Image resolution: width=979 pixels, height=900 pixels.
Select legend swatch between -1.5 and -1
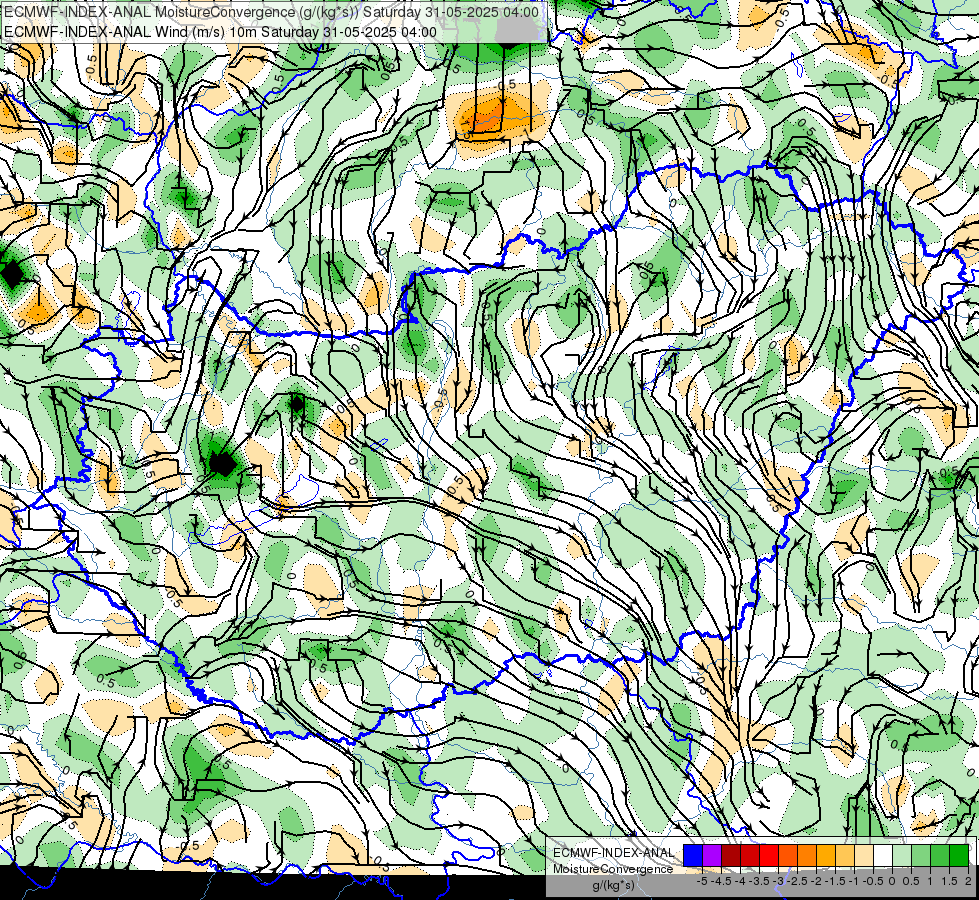[845, 855]
